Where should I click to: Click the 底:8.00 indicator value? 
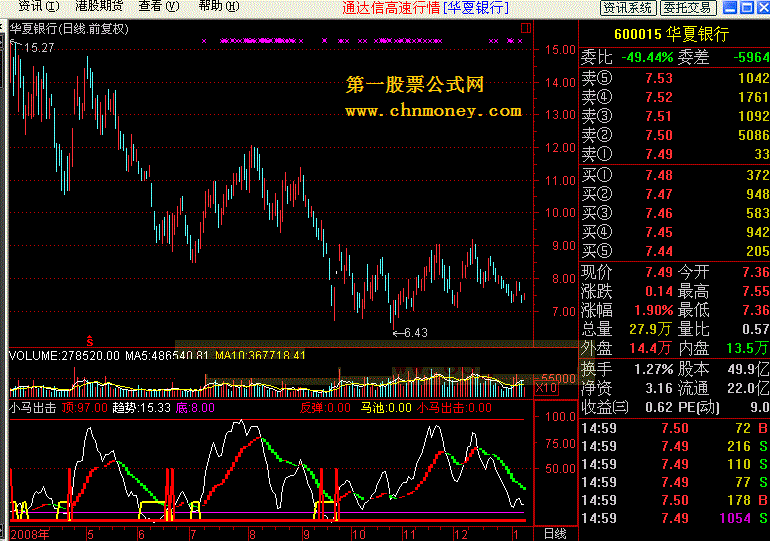(195, 408)
